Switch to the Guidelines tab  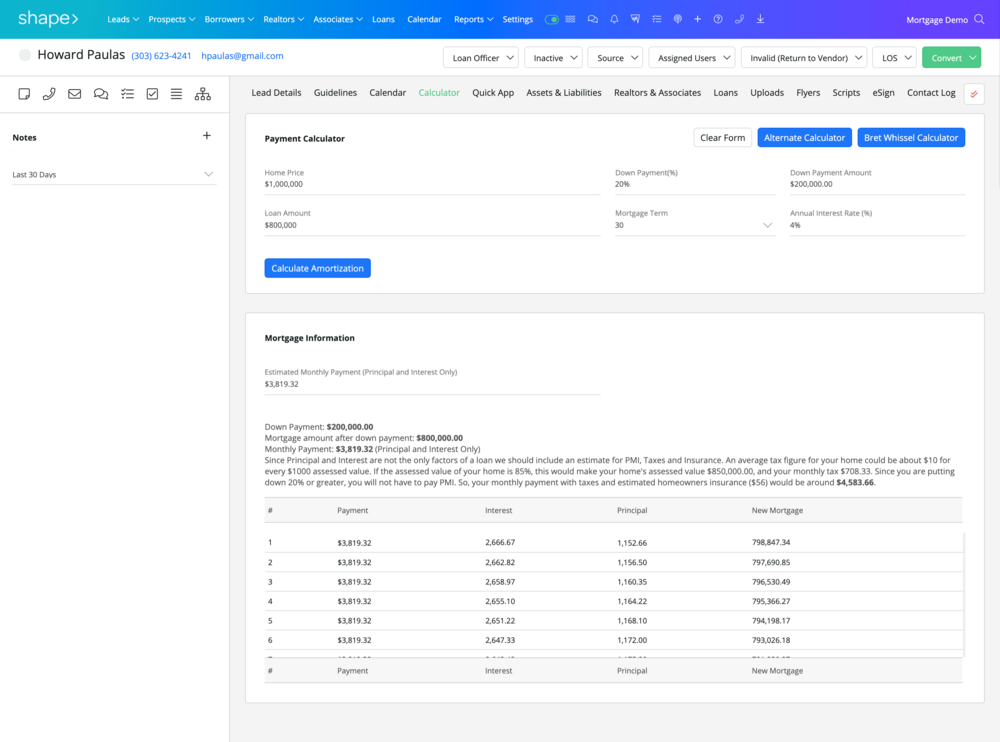[335, 93]
